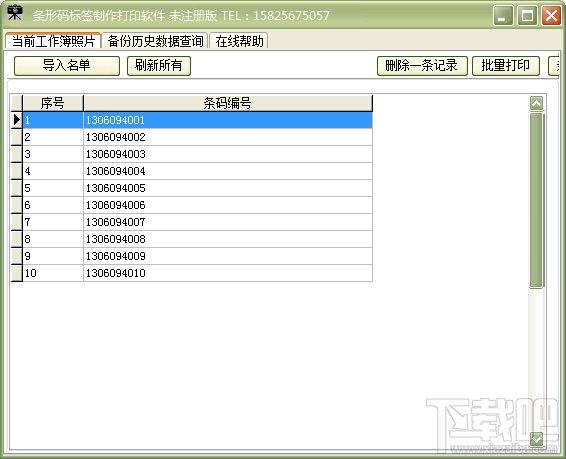The height and width of the screenshot is (459, 566).
Task: Click the 条码编号 column header
Action: [x=228, y=103]
